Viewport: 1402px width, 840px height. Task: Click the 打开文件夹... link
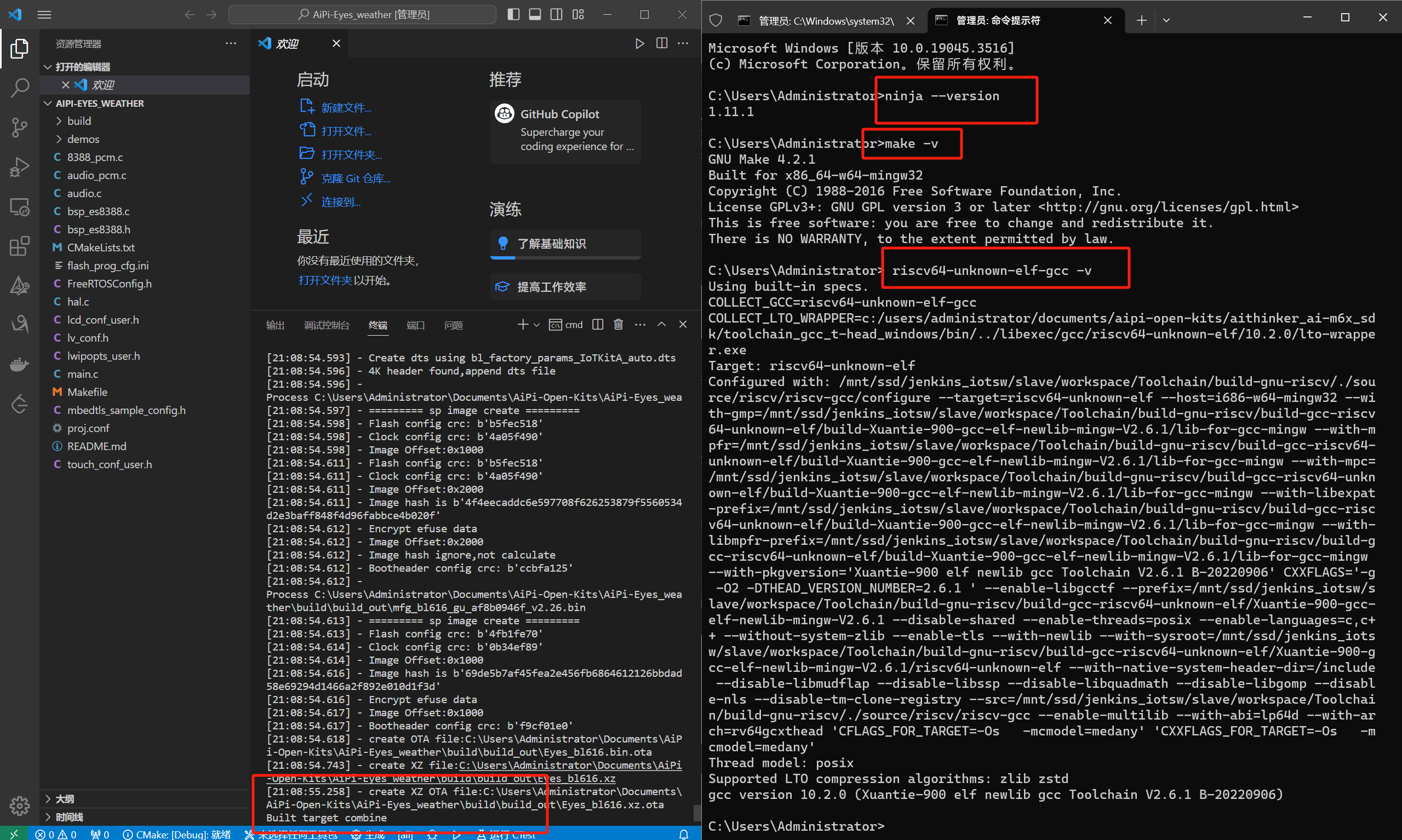pyautogui.click(x=352, y=154)
